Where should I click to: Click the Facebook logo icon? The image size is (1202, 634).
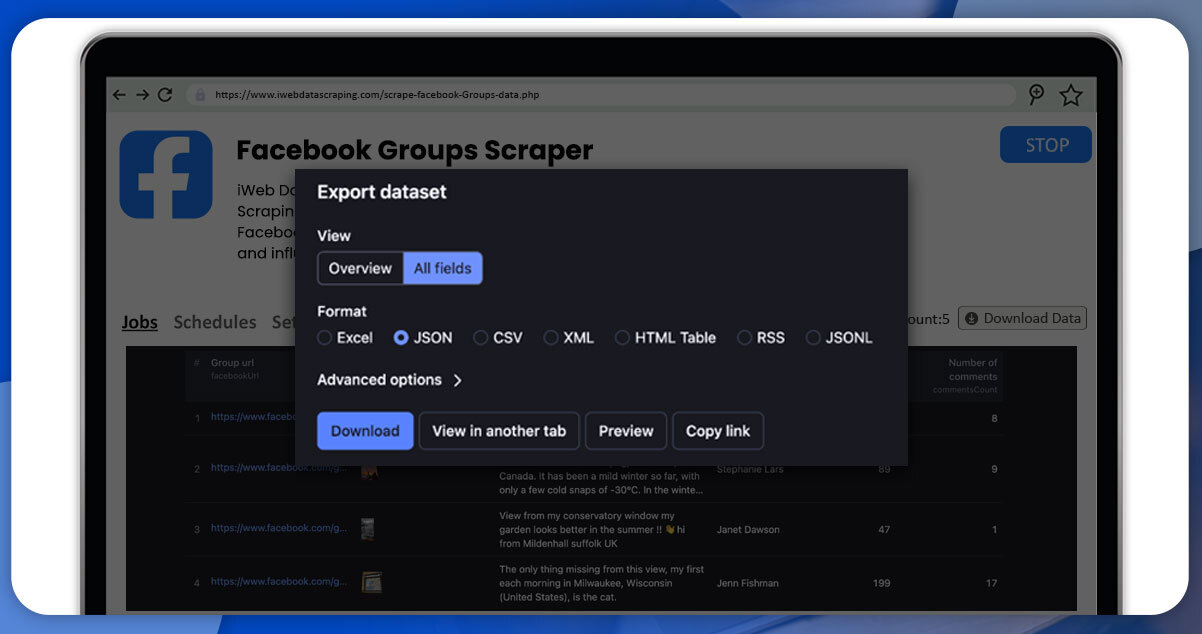click(x=166, y=174)
